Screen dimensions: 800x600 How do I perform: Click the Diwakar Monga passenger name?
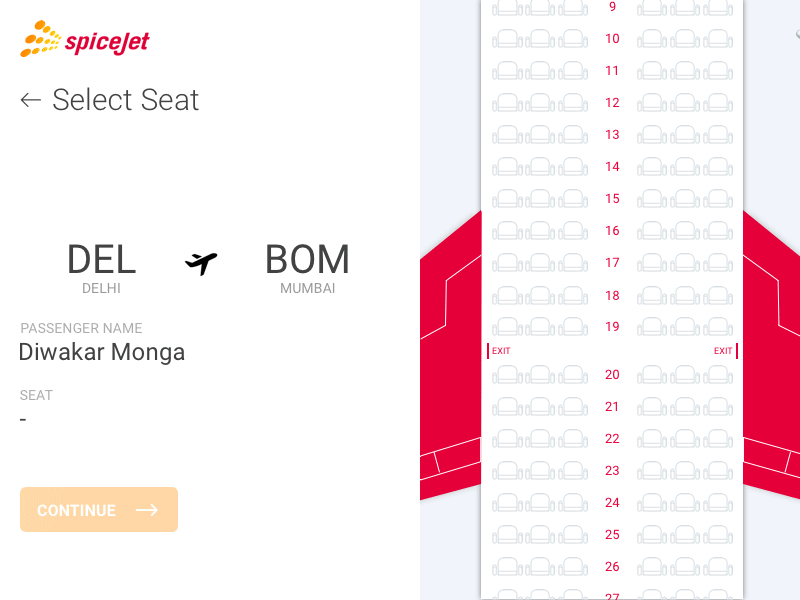(x=102, y=352)
